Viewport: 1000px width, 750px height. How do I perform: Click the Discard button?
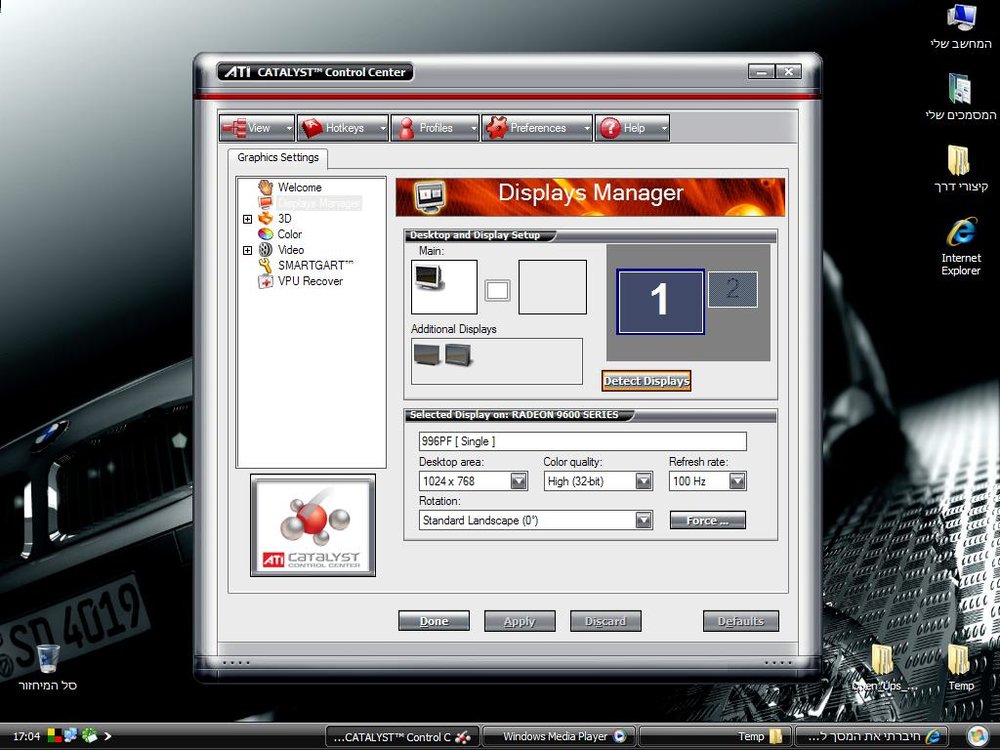tap(605, 621)
